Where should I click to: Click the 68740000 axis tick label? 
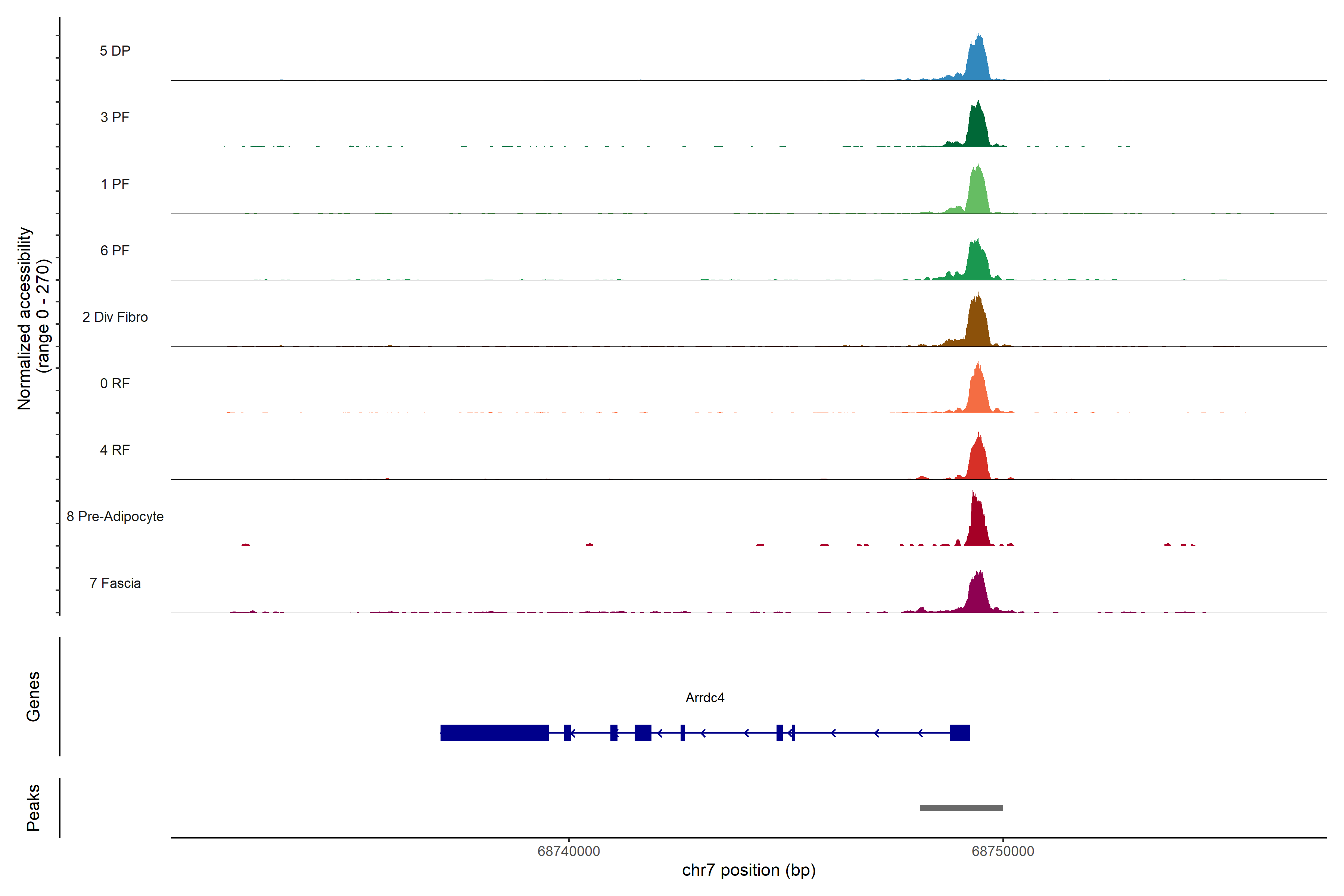[x=569, y=852]
